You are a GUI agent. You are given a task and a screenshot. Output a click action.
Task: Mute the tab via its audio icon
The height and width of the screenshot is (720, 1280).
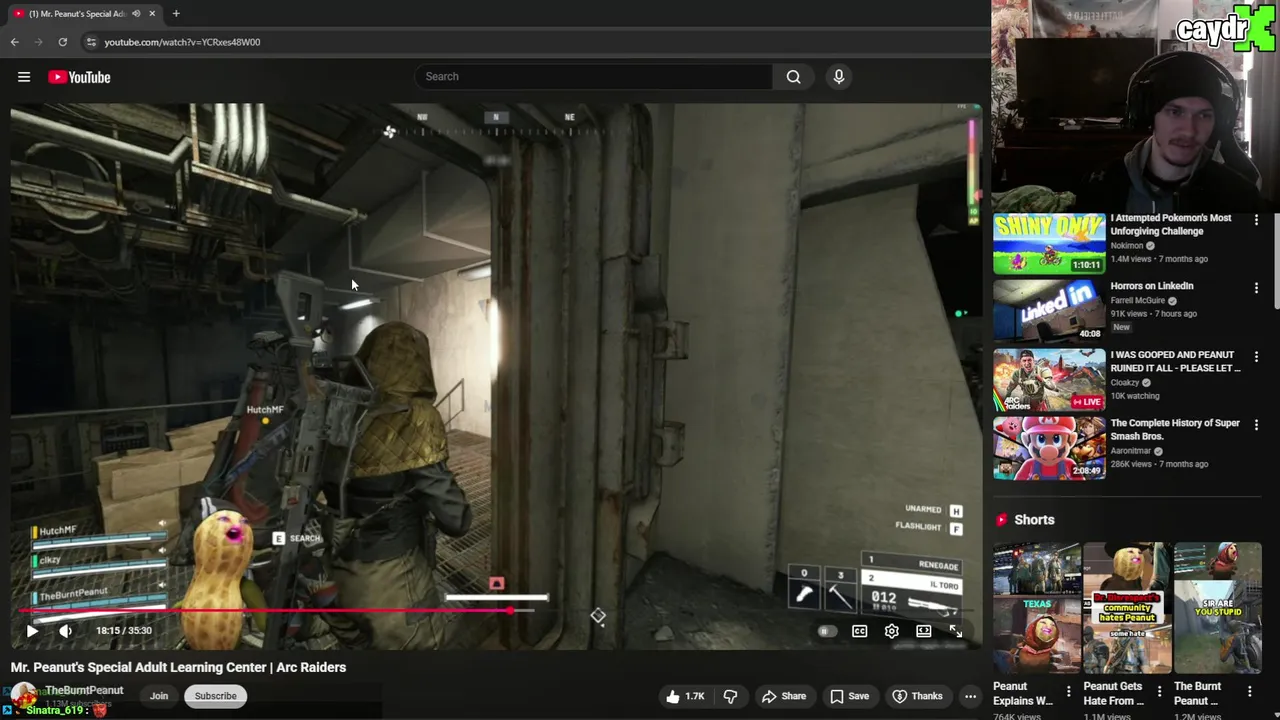click(x=135, y=14)
